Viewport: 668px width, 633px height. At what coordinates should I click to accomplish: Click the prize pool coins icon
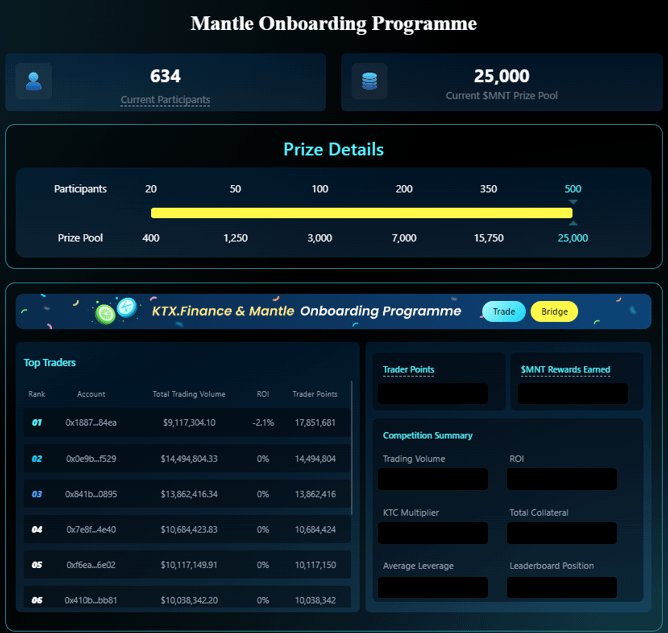[369, 82]
